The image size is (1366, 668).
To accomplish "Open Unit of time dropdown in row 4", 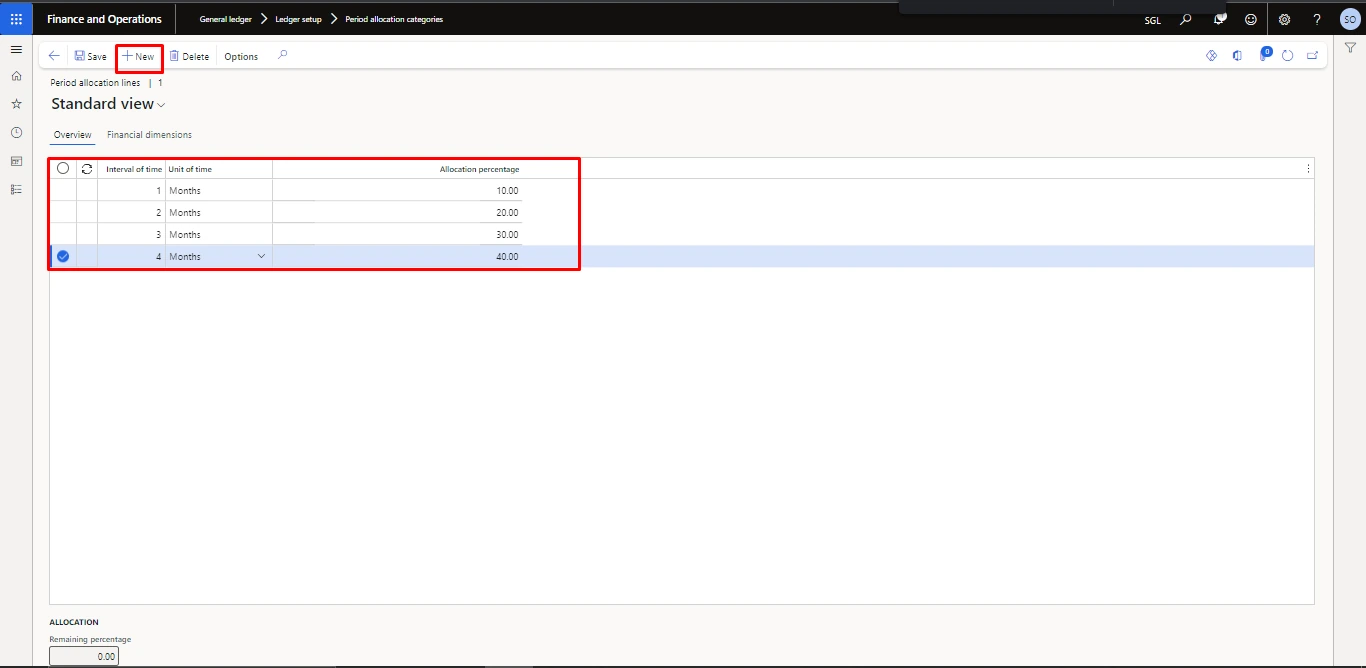I will coord(262,257).
